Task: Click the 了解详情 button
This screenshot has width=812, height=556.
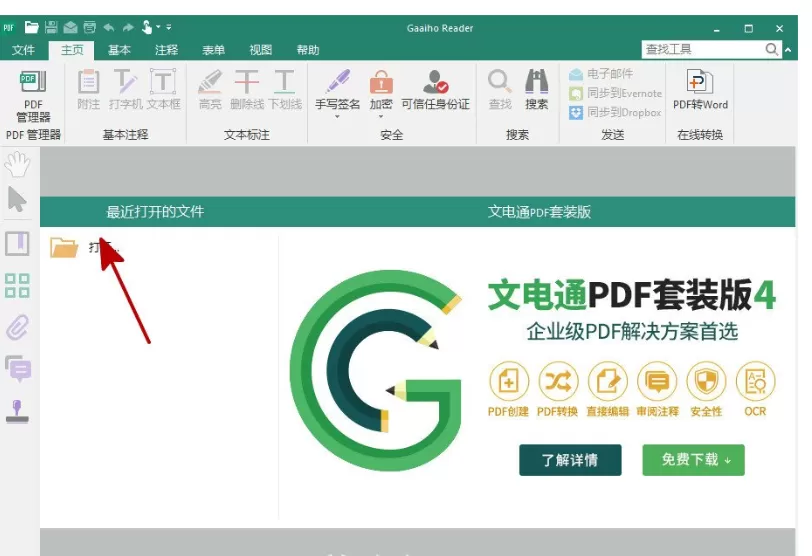Action: click(x=570, y=460)
